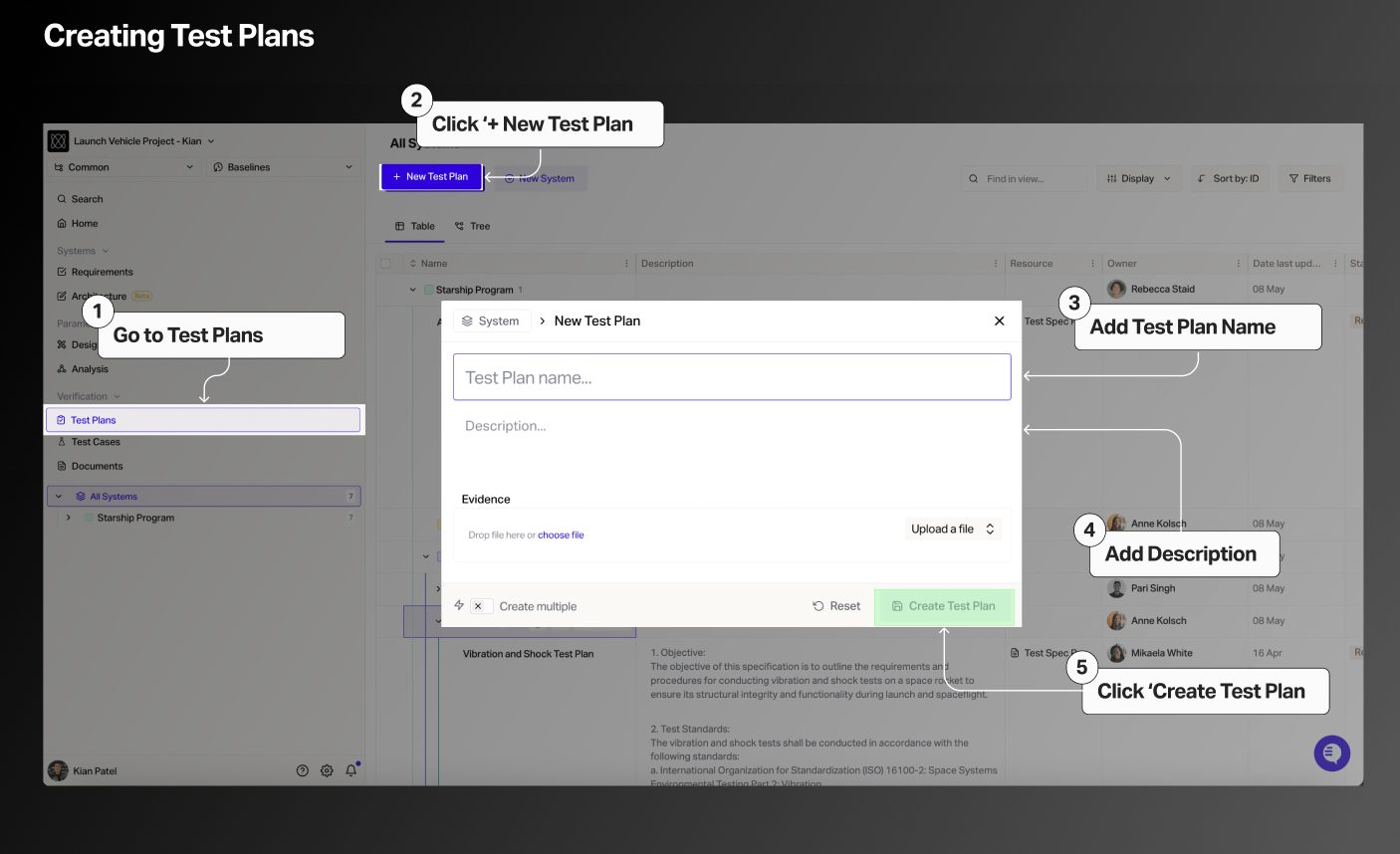The height and width of the screenshot is (854, 1400).
Task: Click the choose file link
Action: coord(561,535)
